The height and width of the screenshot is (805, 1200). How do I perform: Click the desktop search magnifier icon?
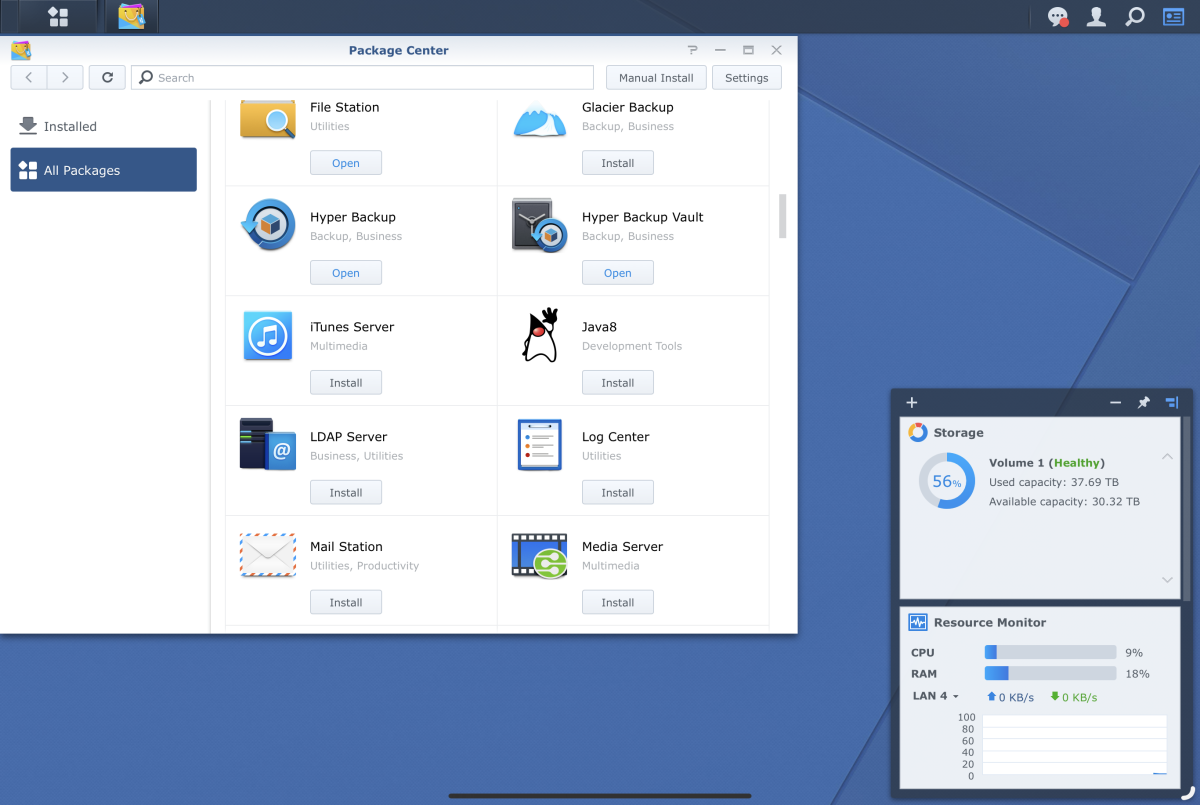tap(1135, 17)
